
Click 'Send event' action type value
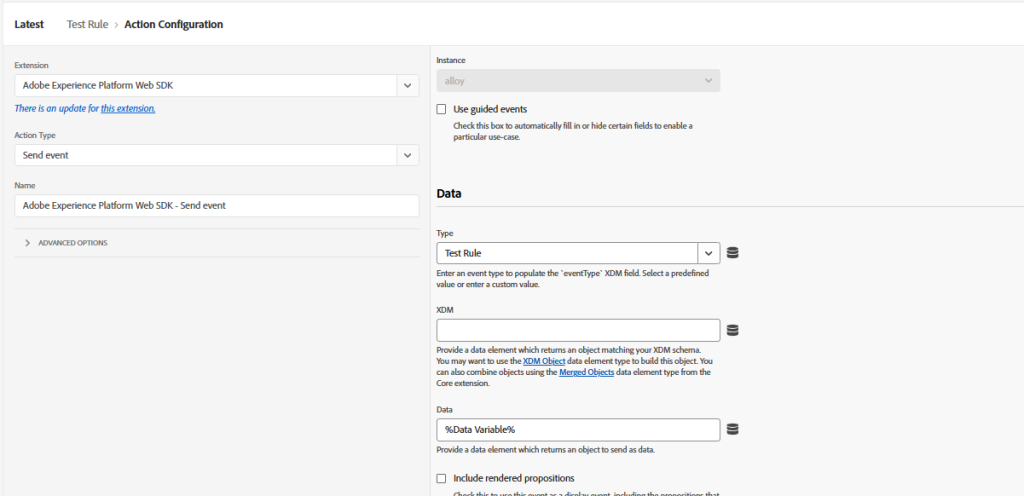[46, 155]
